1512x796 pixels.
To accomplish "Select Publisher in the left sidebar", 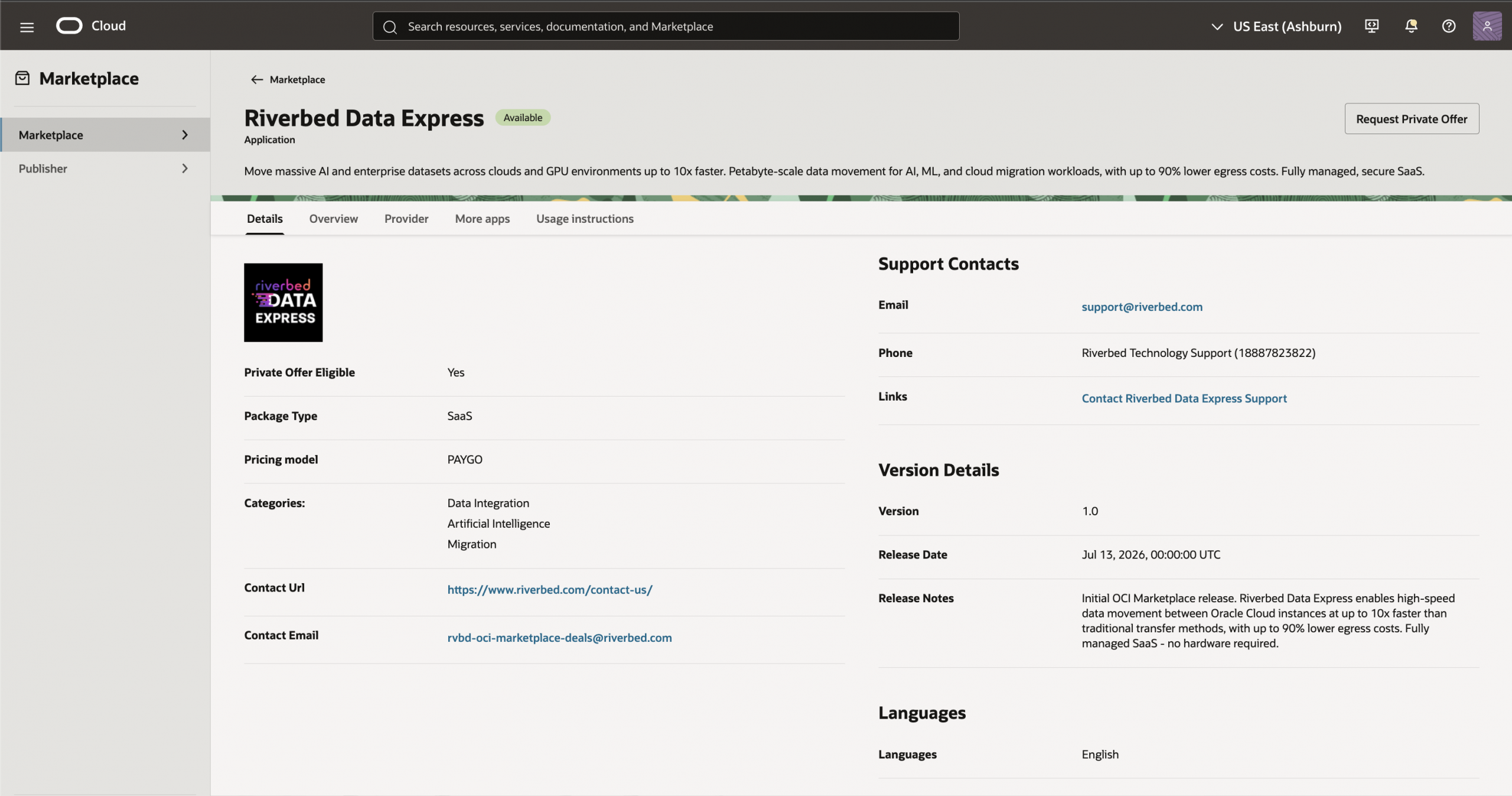I will click(105, 168).
